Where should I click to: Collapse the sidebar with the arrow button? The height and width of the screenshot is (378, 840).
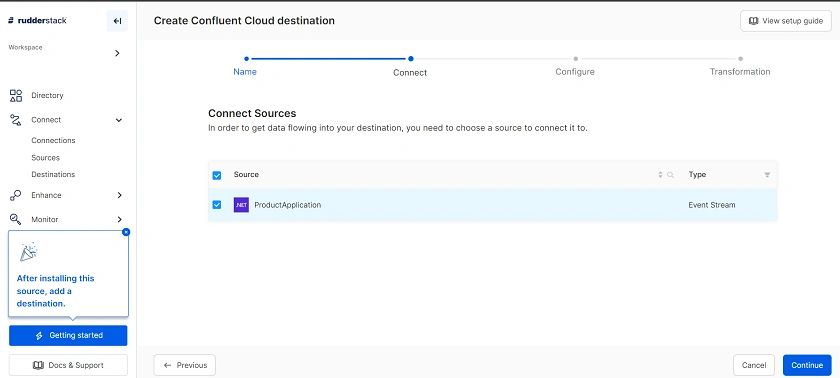[x=117, y=21]
